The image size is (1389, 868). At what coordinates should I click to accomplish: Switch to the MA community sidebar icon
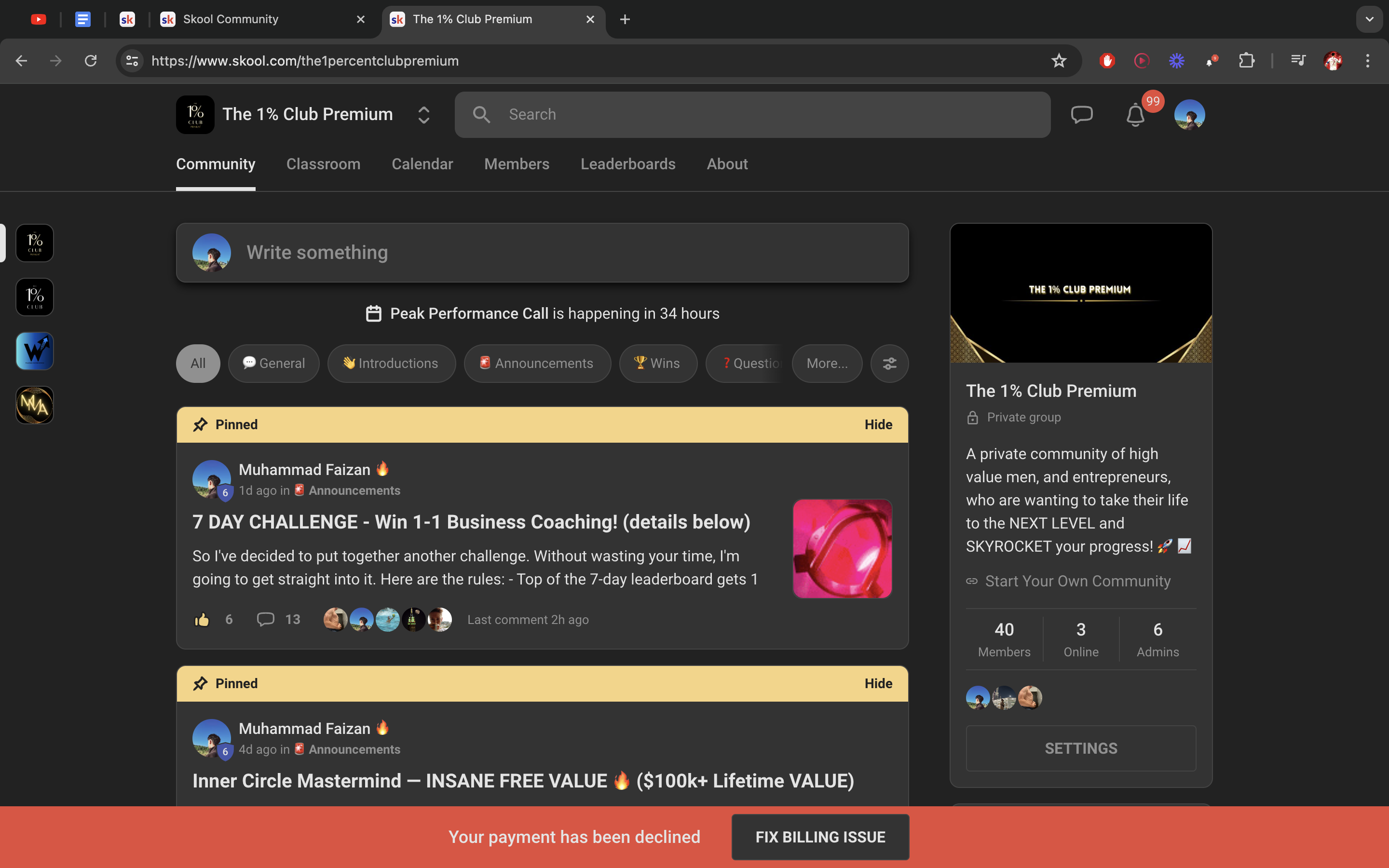coord(34,405)
